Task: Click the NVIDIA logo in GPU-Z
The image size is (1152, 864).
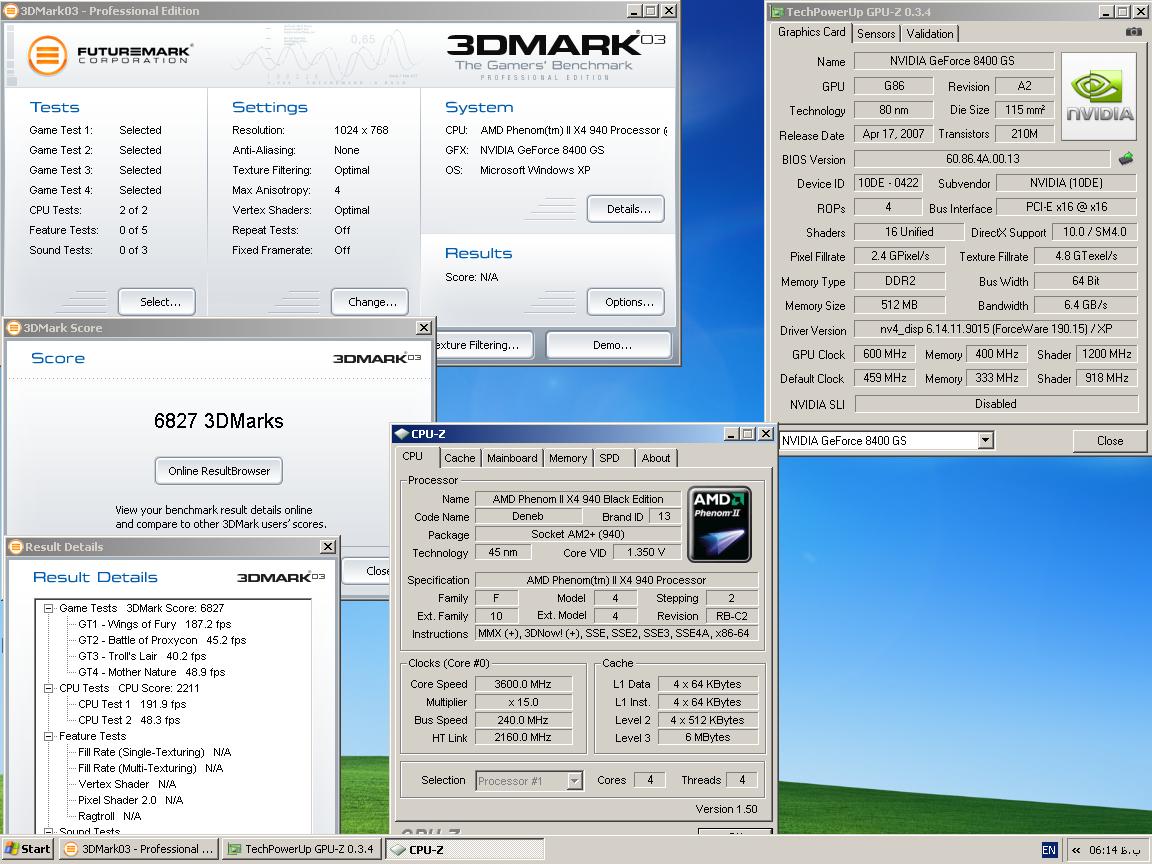Action: coord(1099,96)
